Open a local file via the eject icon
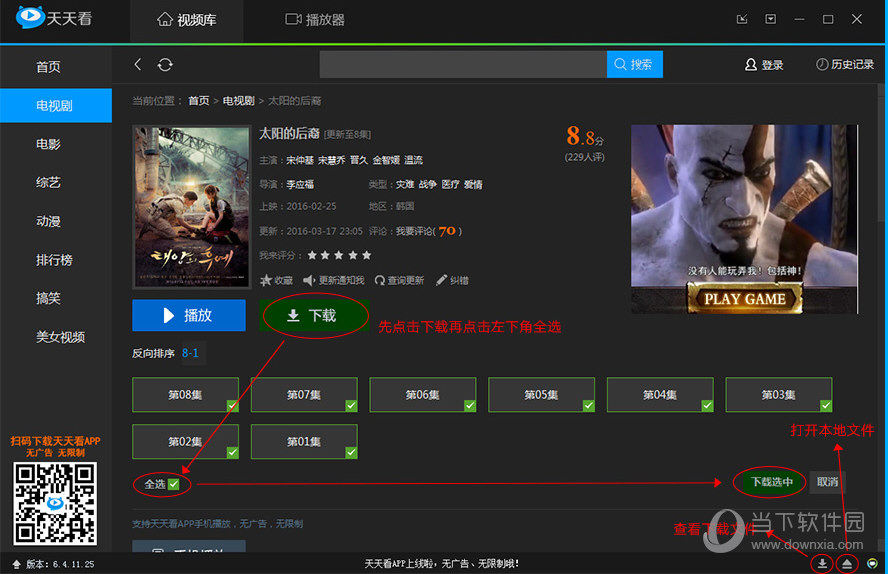 847,564
